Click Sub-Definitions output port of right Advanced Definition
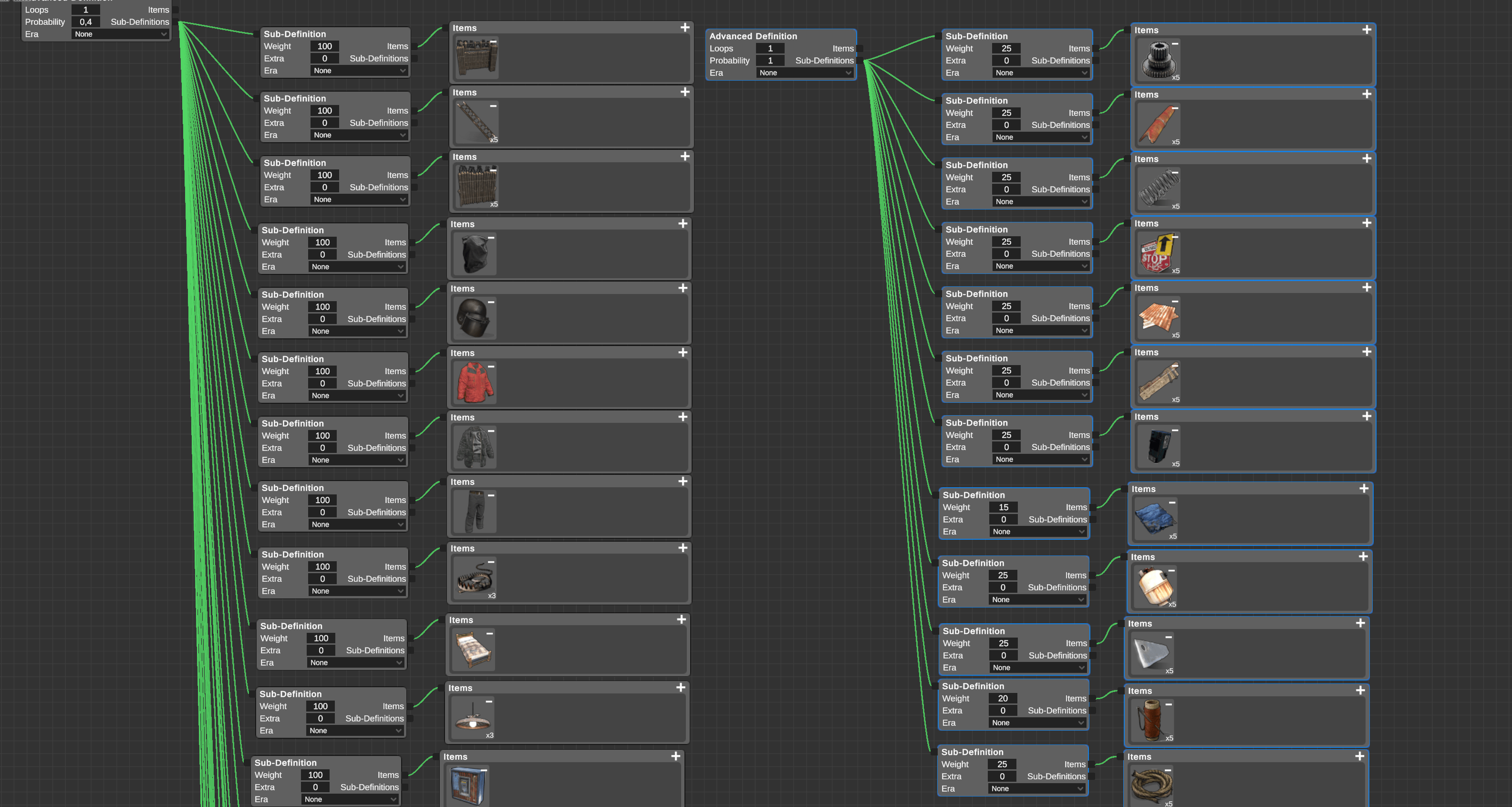Viewport: 1512px width, 807px height. point(860,61)
